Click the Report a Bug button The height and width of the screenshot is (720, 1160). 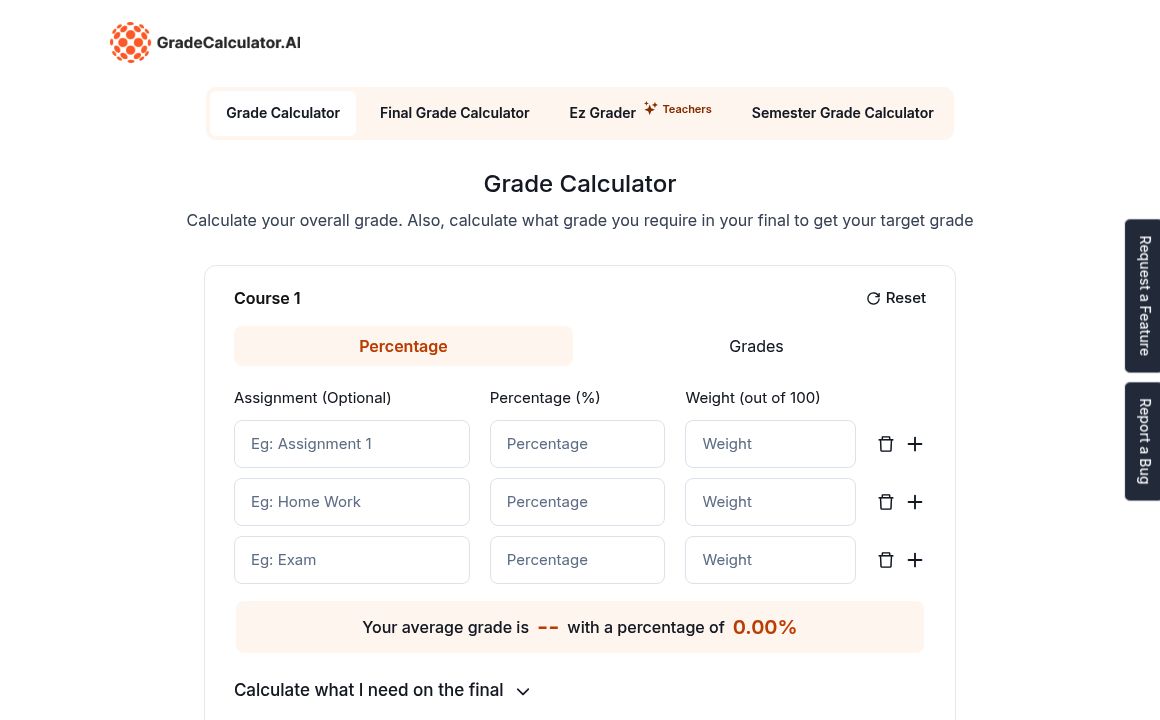tap(1144, 441)
